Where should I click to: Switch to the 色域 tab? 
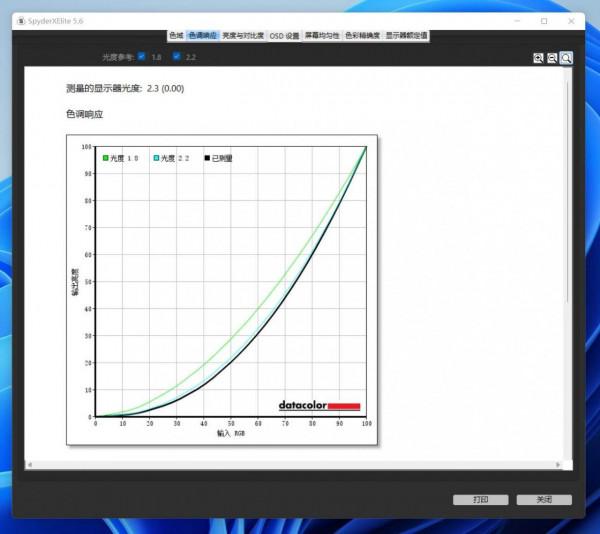[176, 35]
